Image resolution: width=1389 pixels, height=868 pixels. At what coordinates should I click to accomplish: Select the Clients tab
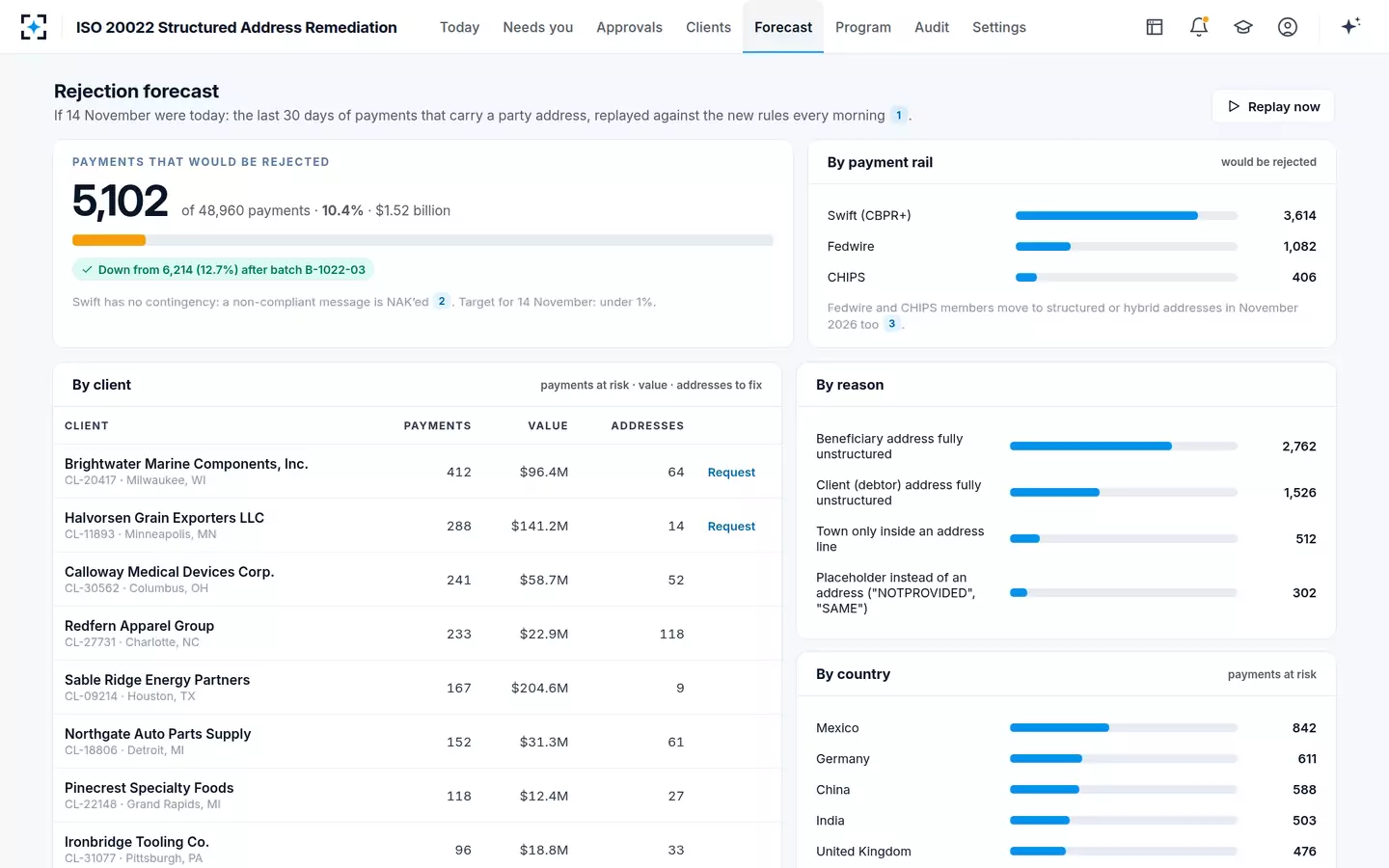[708, 27]
